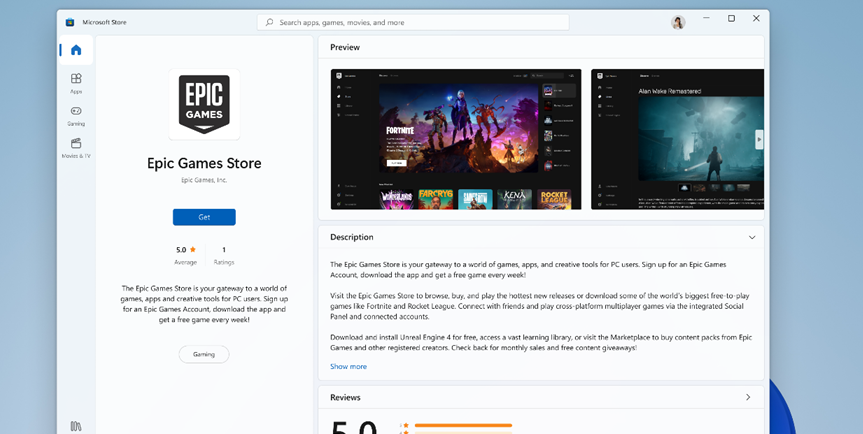Viewport: 863px width, 434px height.
Task: Collapse the Description section chevron
Action: (x=752, y=238)
